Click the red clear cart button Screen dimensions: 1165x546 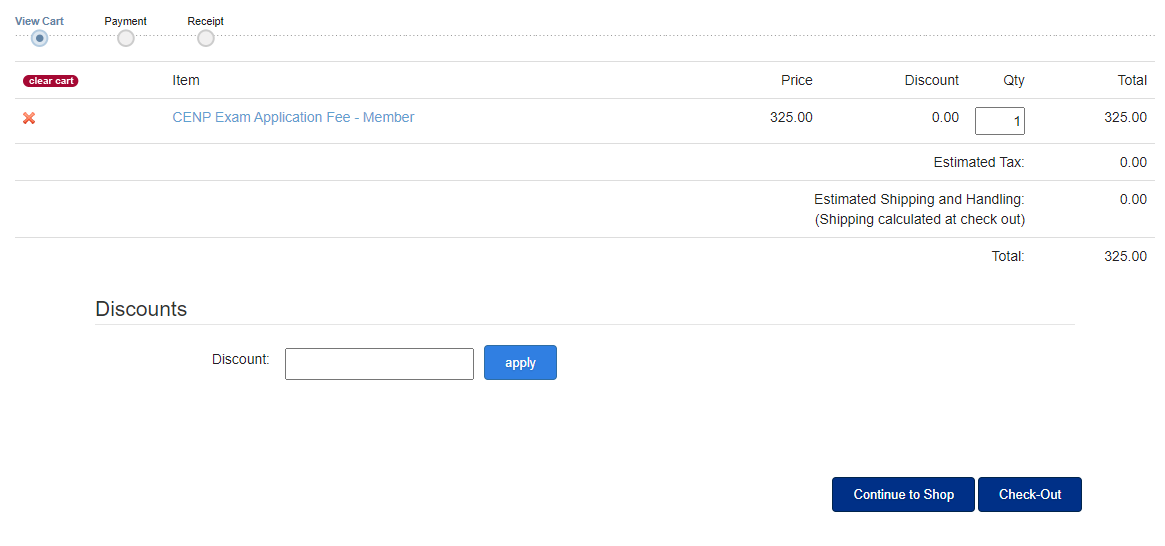click(x=51, y=81)
